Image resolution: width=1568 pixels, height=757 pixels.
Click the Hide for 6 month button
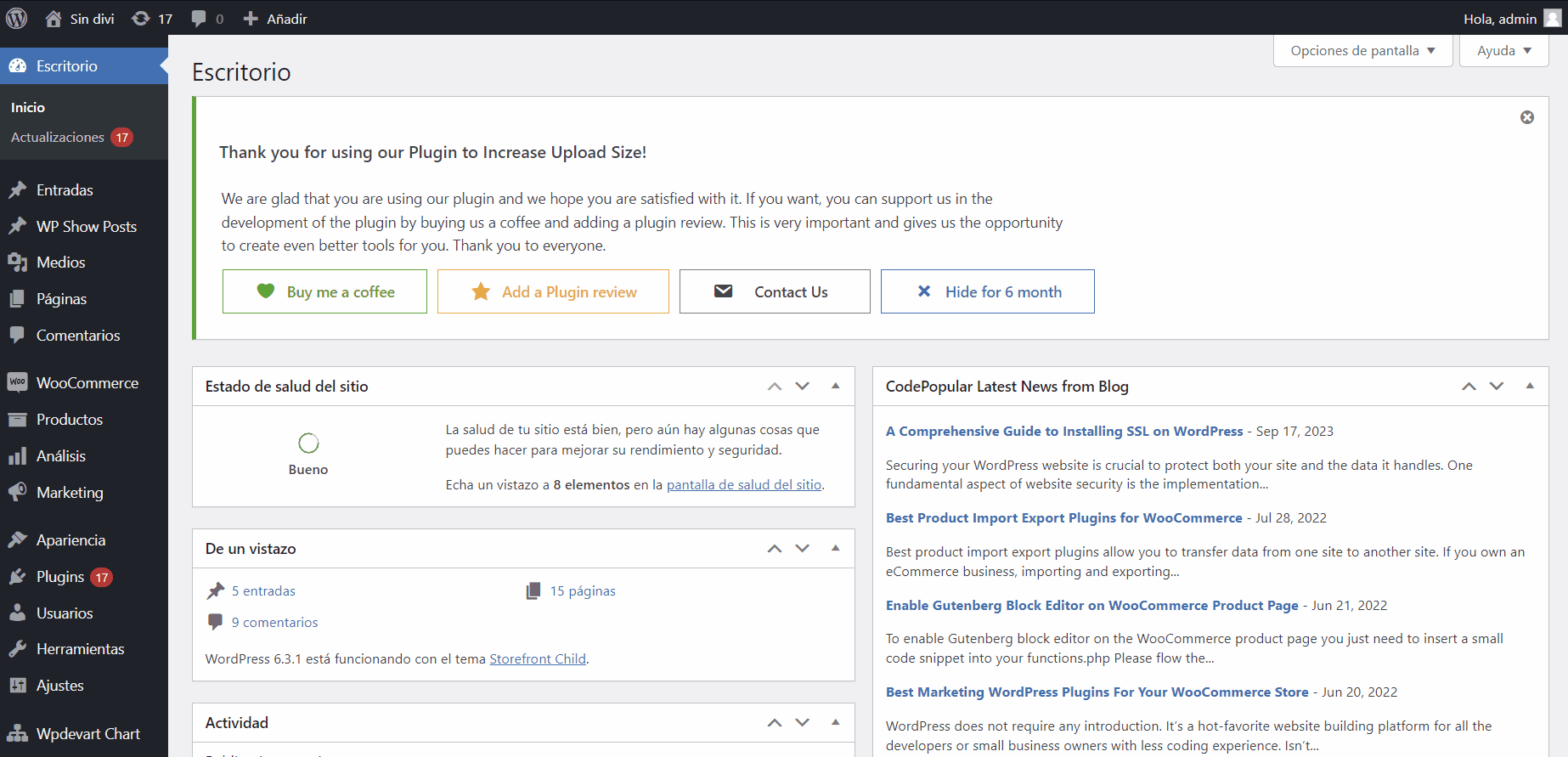(987, 291)
